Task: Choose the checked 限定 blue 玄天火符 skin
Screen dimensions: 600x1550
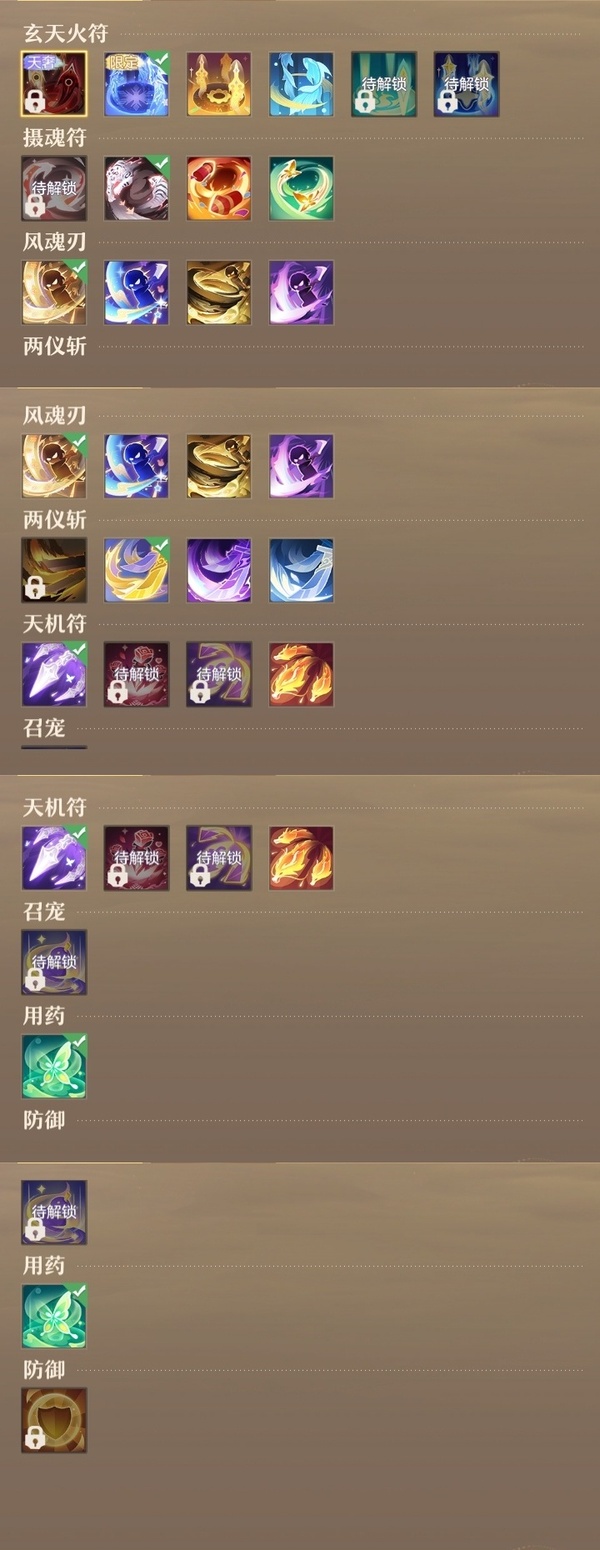Action: [136, 84]
